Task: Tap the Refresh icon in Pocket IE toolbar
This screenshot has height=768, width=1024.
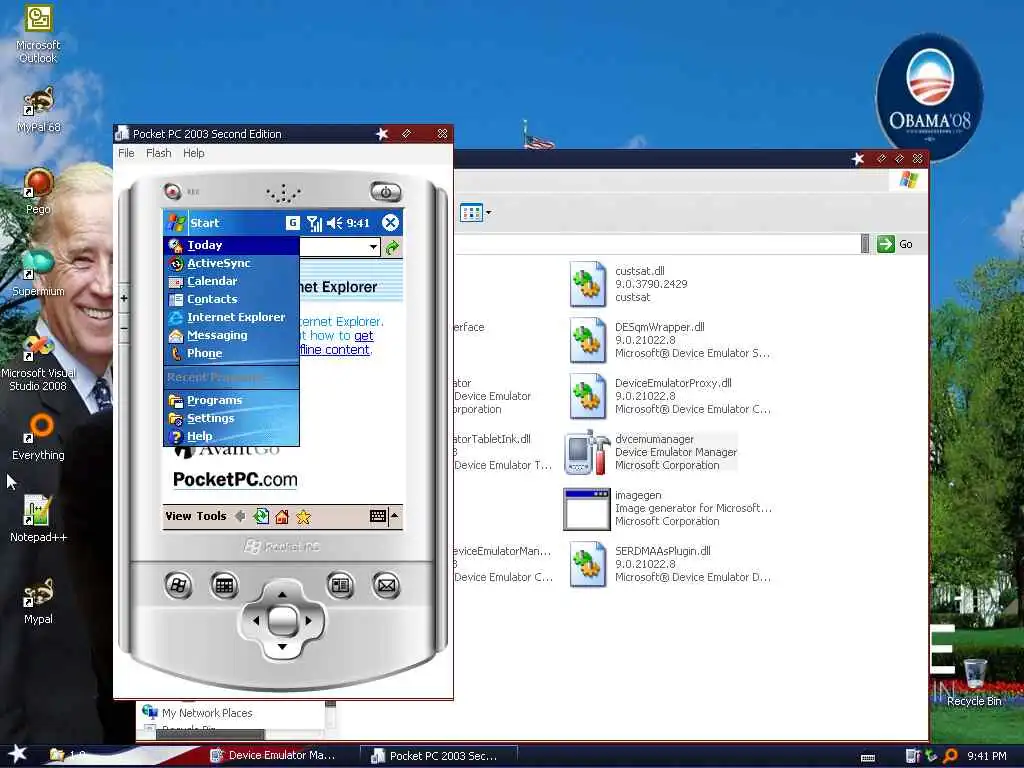Action: tap(261, 516)
